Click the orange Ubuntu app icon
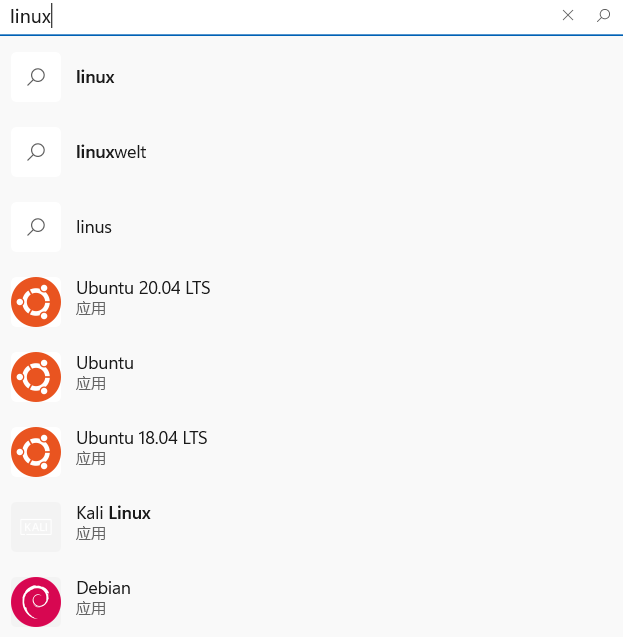623x637 pixels. (36, 377)
